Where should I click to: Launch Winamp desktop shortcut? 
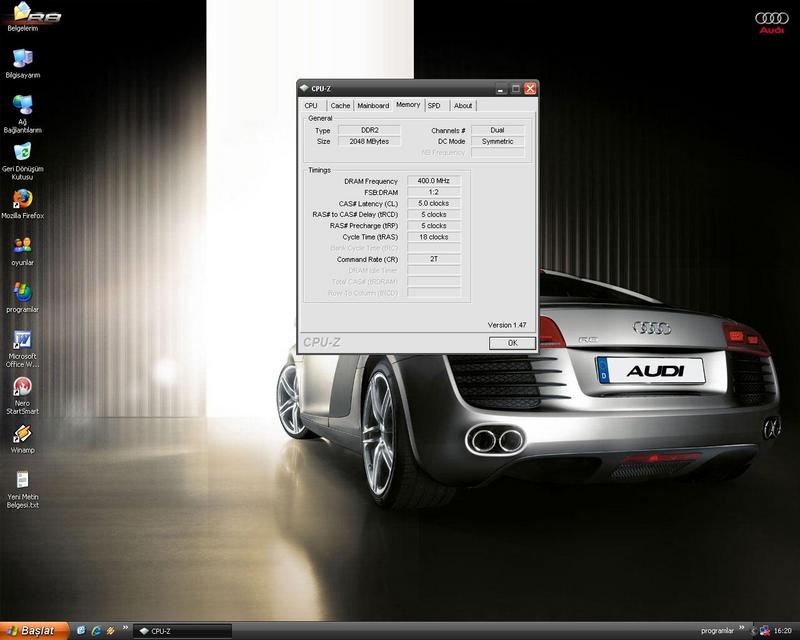(22, 439)
